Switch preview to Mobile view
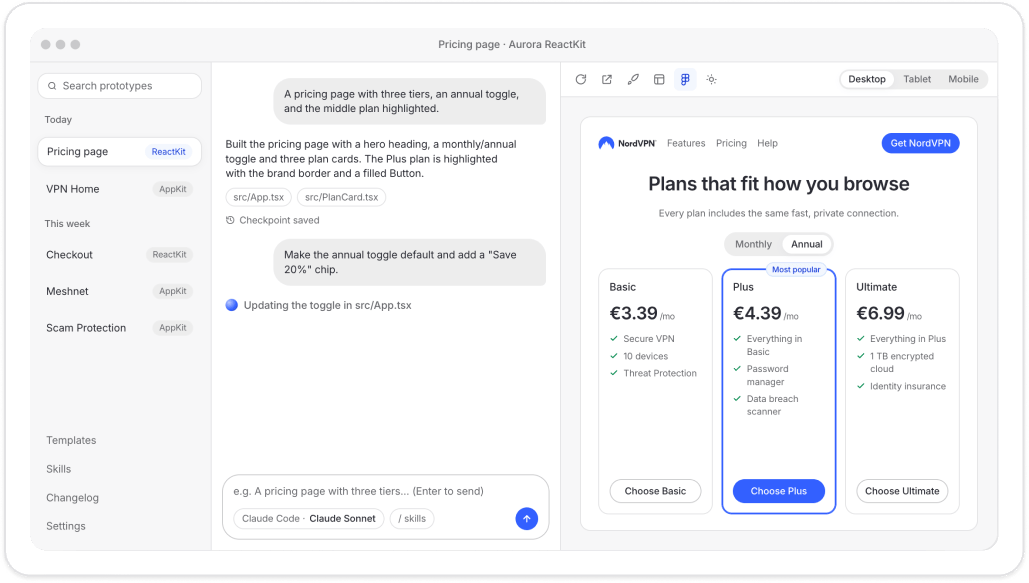 coord(963,79)
